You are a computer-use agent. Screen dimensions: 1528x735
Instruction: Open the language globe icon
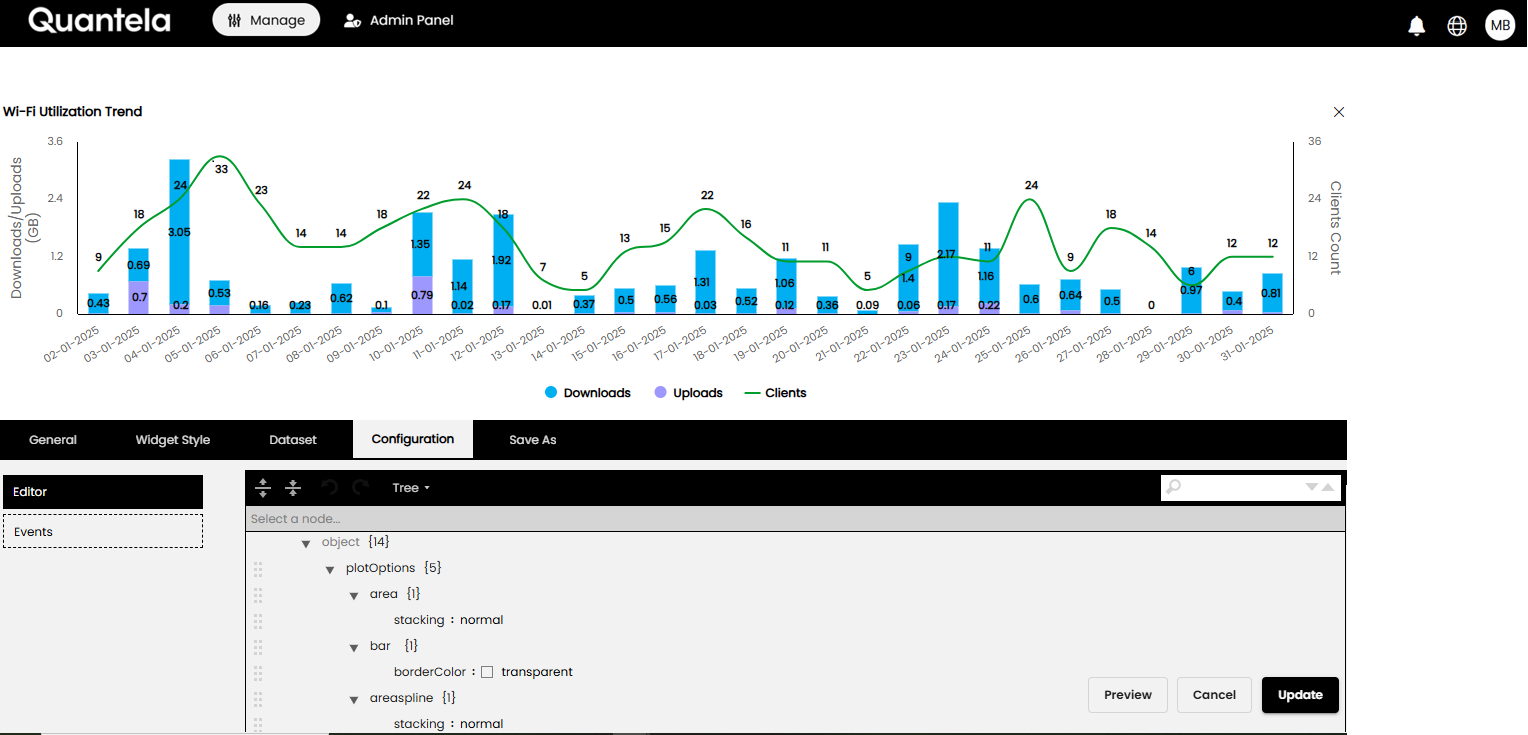[1457, 26]
